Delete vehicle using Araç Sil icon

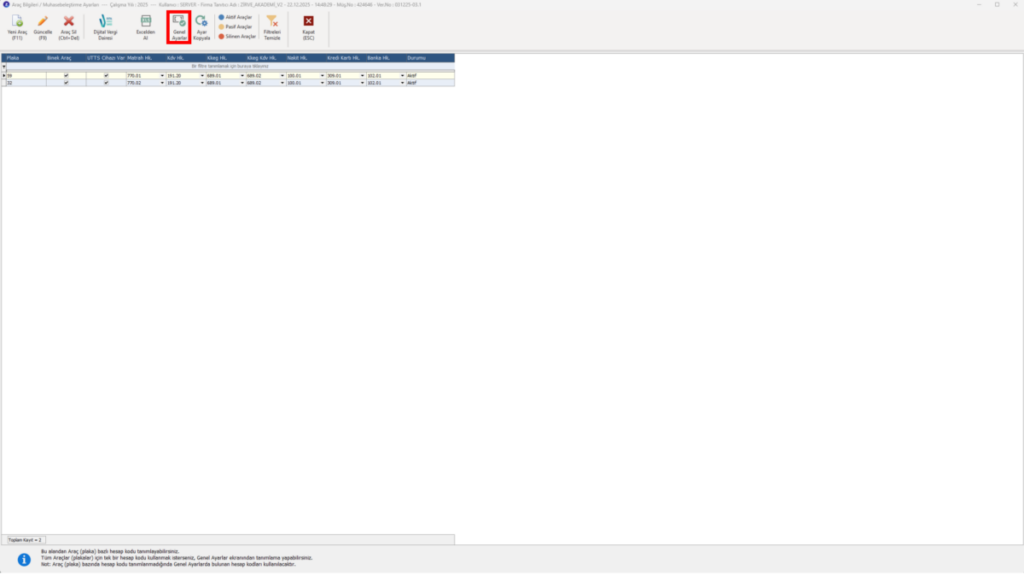[x=69, y=22]
